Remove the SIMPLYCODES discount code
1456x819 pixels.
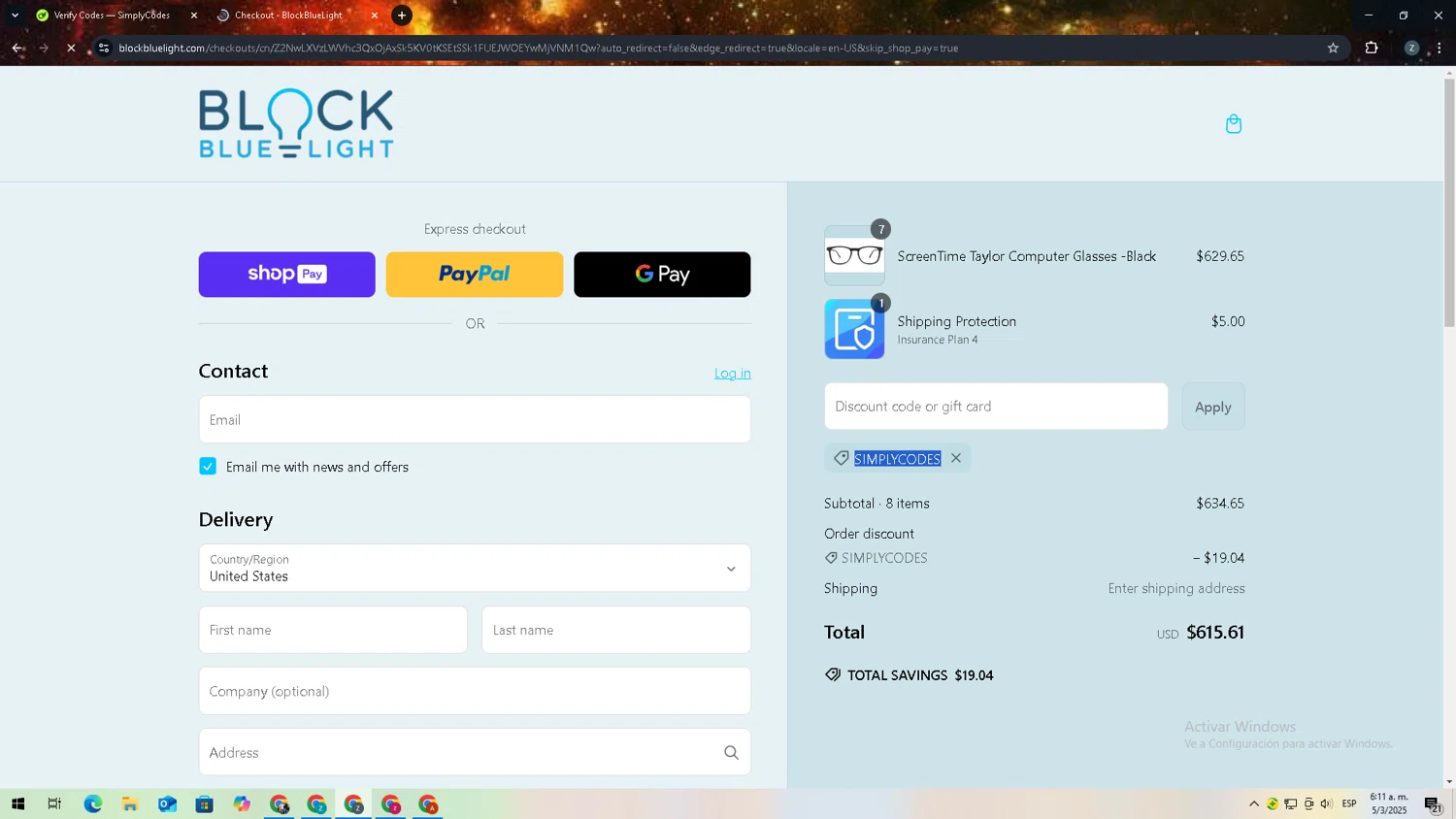[956, 458]
